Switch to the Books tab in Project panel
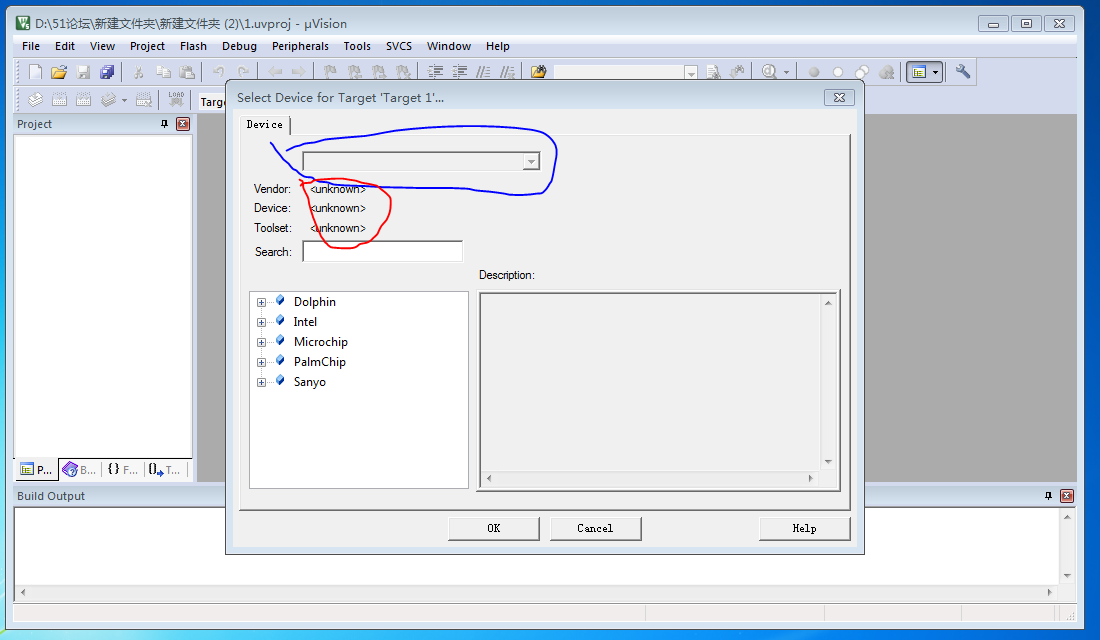Image resolution: width=1100 pixels, height=640 pixels. pyautogui.click(x=79, y=469)
